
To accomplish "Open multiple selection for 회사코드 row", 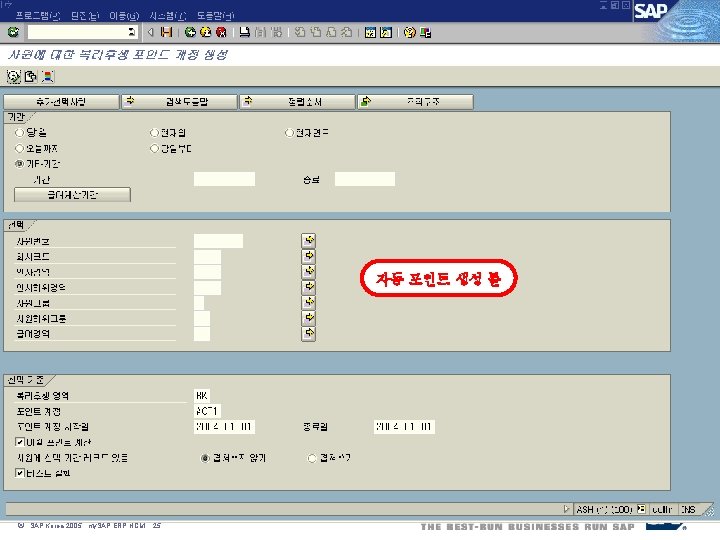I will coord(309,256).
